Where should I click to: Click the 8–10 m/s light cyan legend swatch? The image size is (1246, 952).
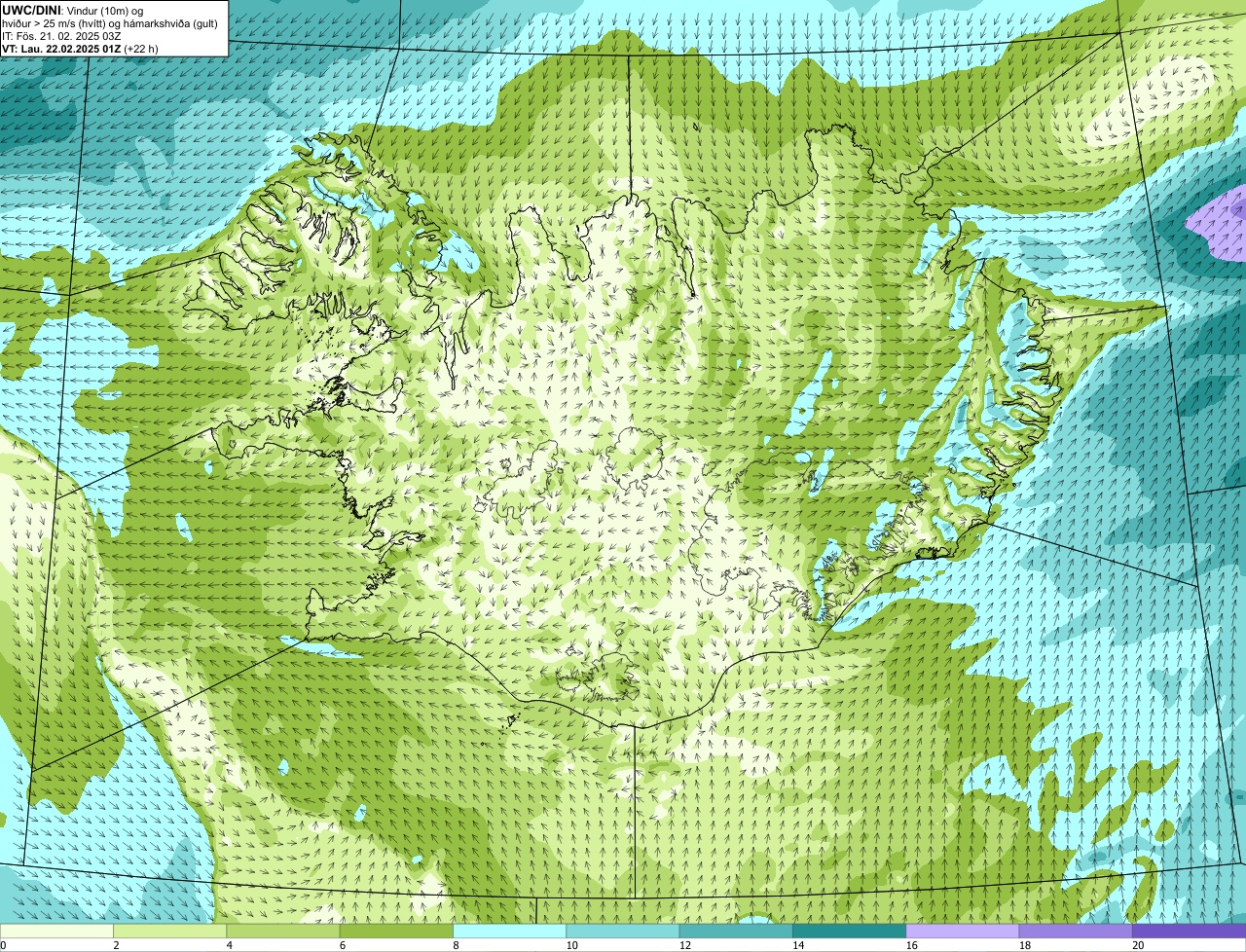tap(510, 931)
